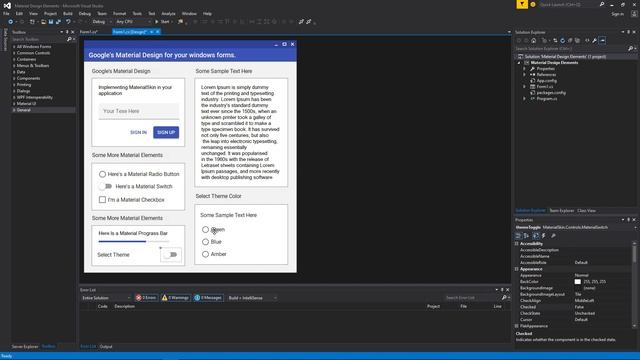640x360 pixels.
Task: Open the Entire Solution scope dropdown
Action: [x=106, y=298]
